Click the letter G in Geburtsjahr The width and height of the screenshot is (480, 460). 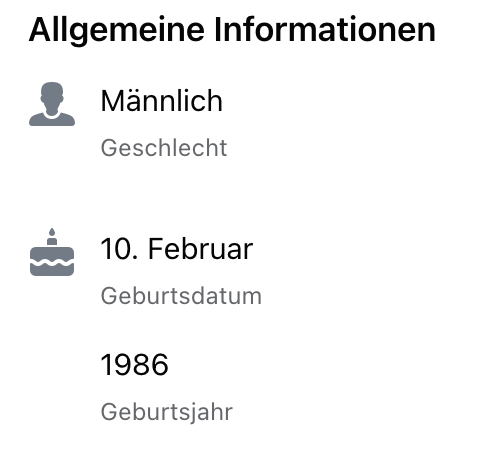point(110,412)
